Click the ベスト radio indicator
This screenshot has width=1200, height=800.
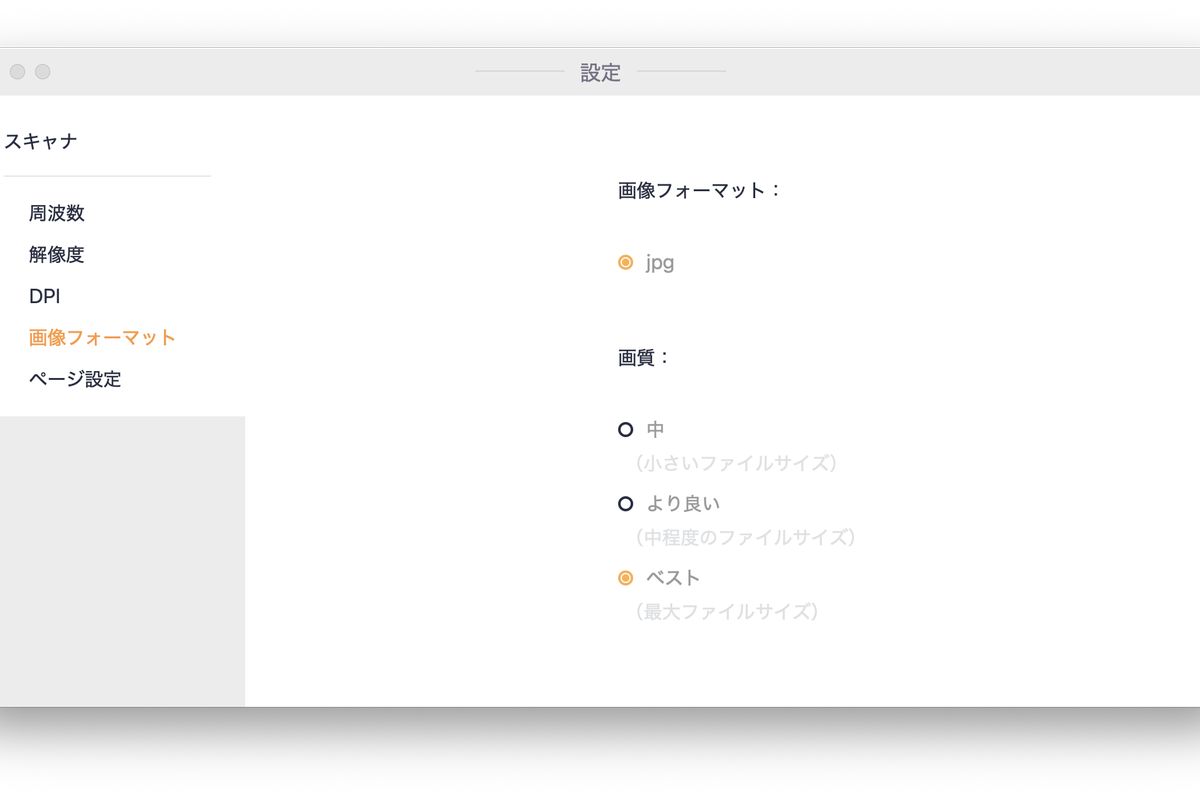click(x=626, y=577)
